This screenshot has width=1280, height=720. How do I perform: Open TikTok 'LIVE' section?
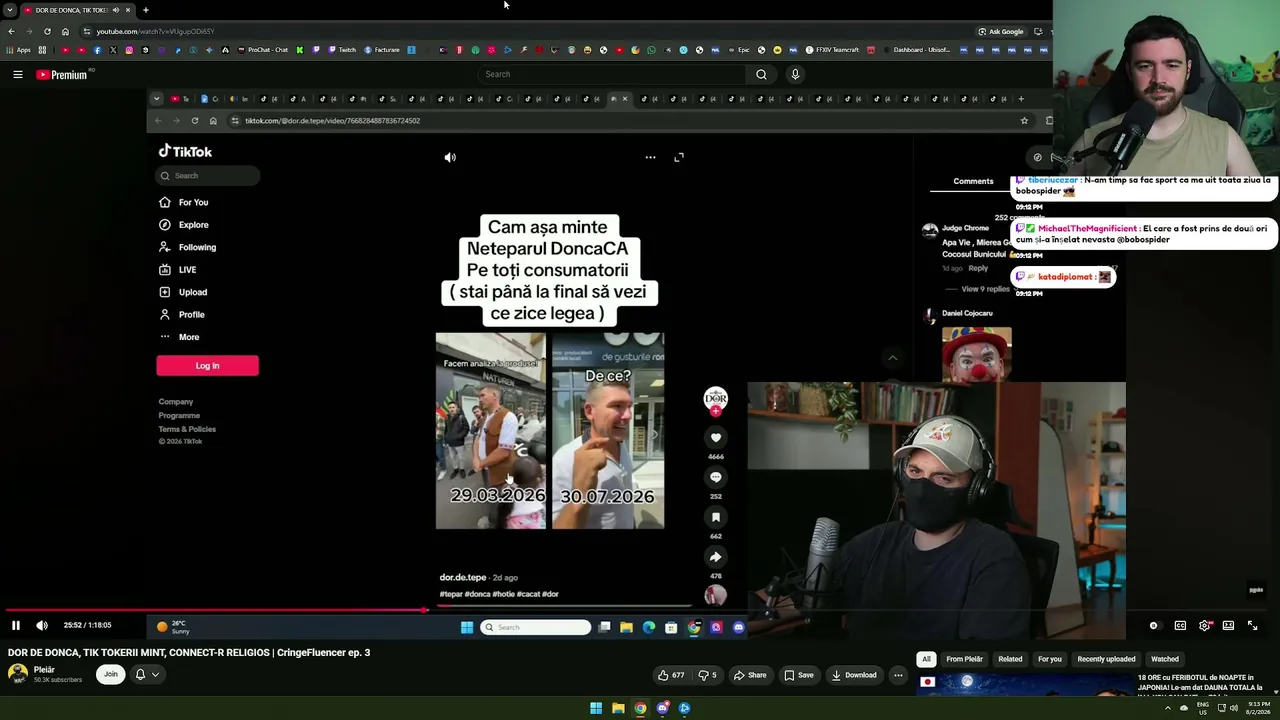click(178, 270)
